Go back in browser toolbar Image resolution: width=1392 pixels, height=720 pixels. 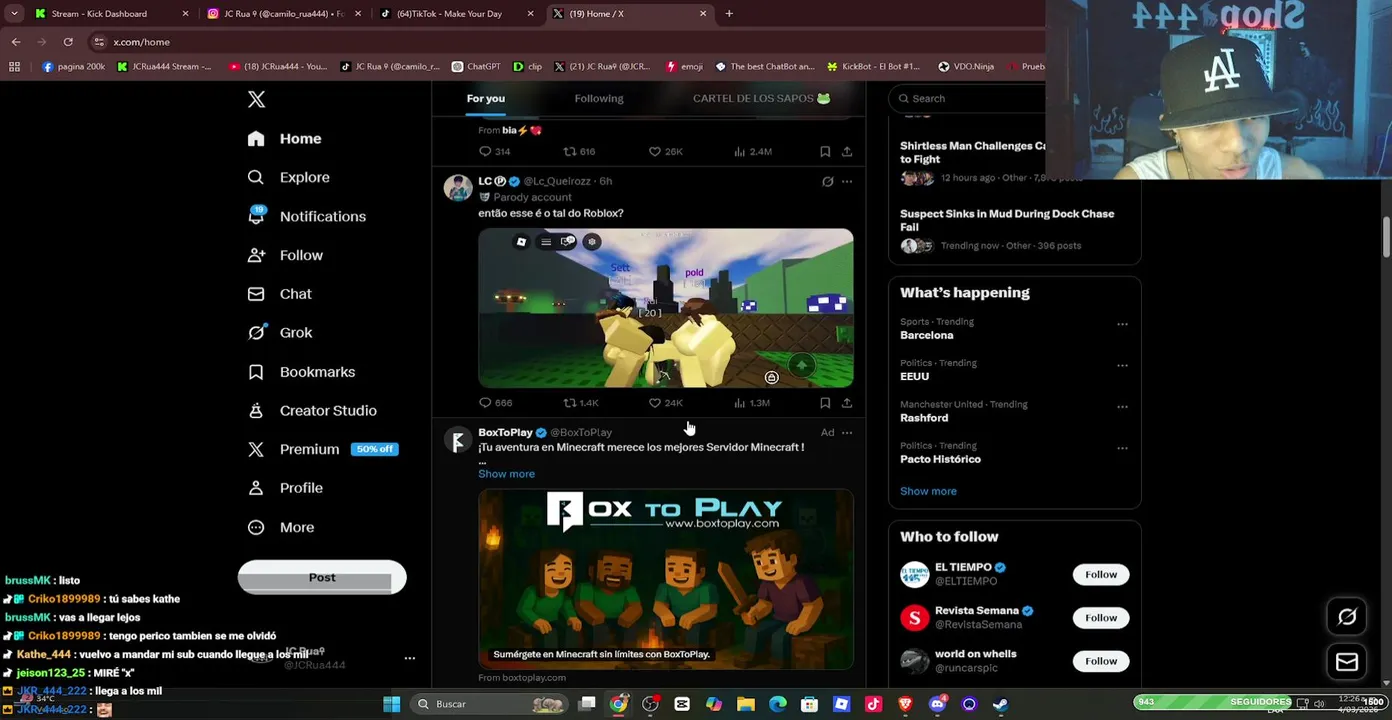pyautogui.click(x=16, y=42)
